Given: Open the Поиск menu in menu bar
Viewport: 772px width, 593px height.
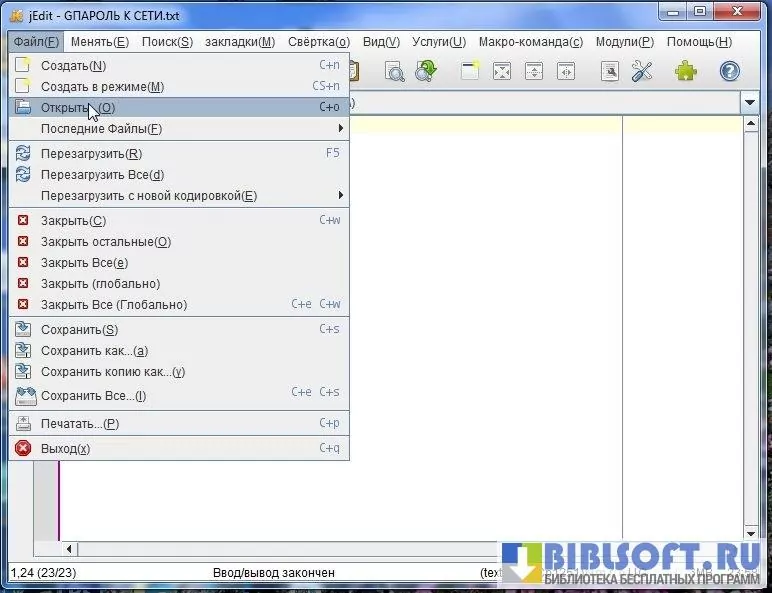Looking at the screenshot, I should coord(167,42).
